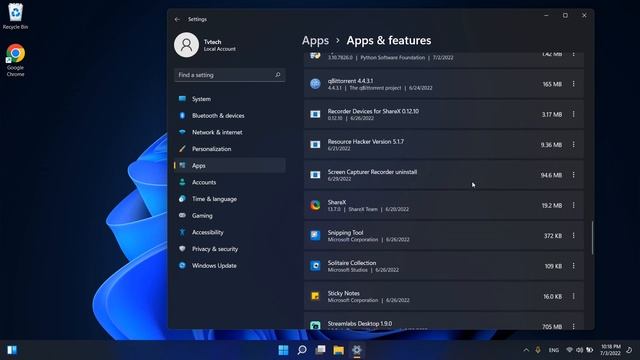Open Windows Update settings
640x360 pixels.
tap(230, 265)
